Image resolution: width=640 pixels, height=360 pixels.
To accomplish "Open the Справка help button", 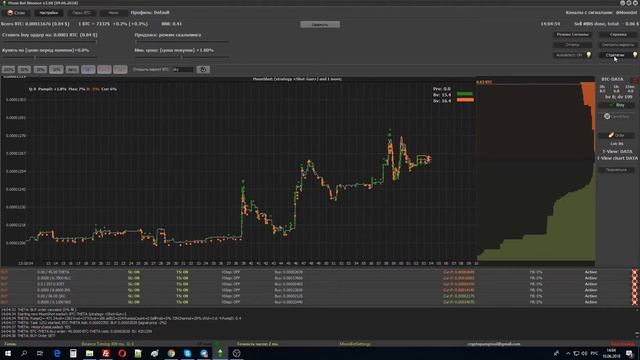I will click(618, 35).
